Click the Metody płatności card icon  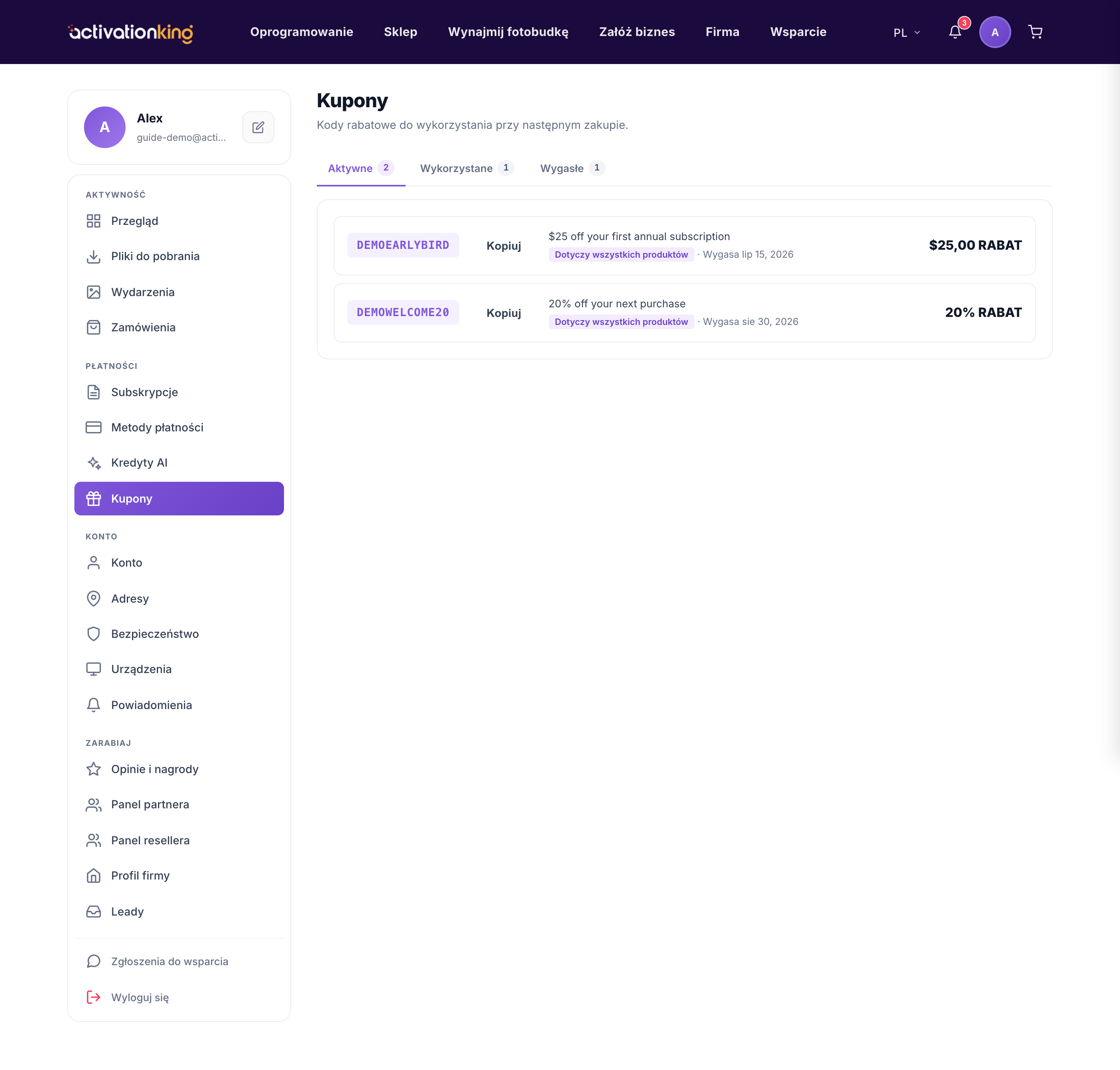pos(94,427)
